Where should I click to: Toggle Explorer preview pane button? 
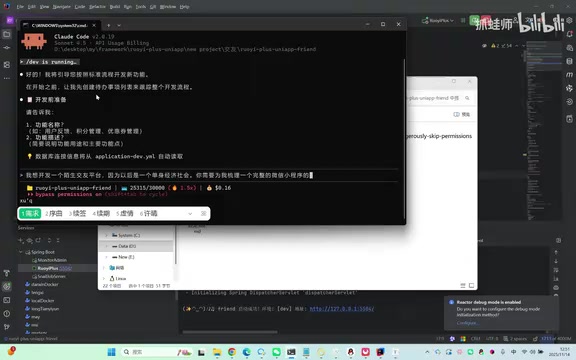pyautogui.click(x=462, y=114)
